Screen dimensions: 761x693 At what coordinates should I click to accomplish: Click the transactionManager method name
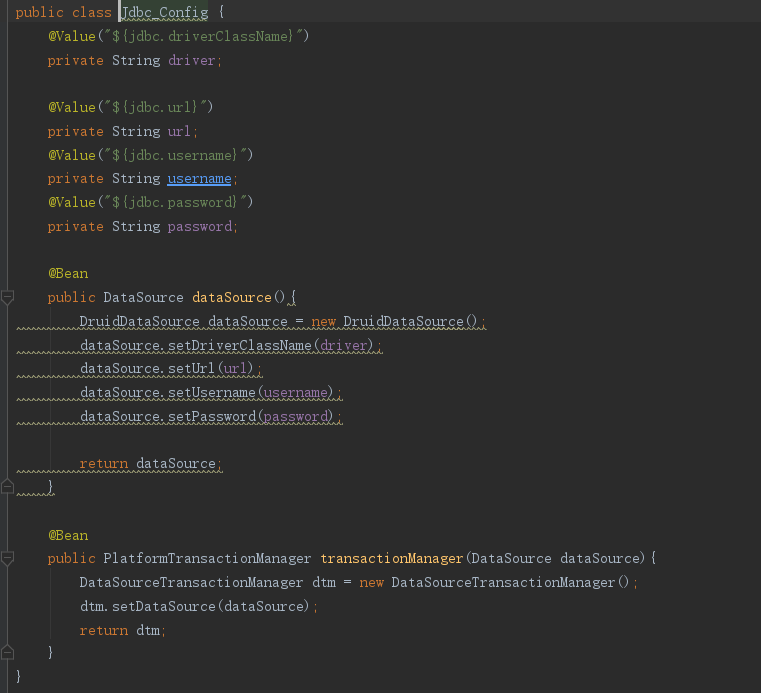pos(391,559)
